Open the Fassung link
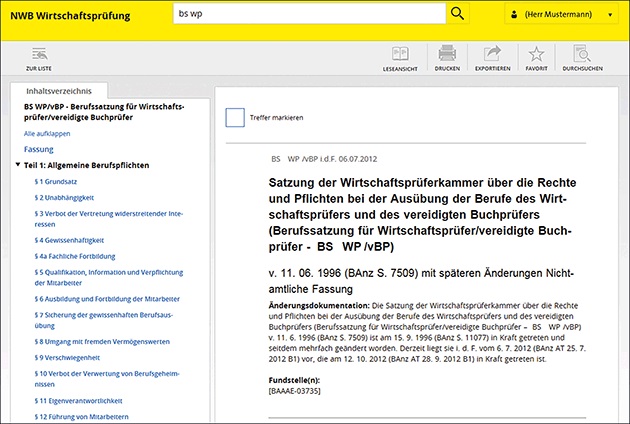 pos(39,149)
